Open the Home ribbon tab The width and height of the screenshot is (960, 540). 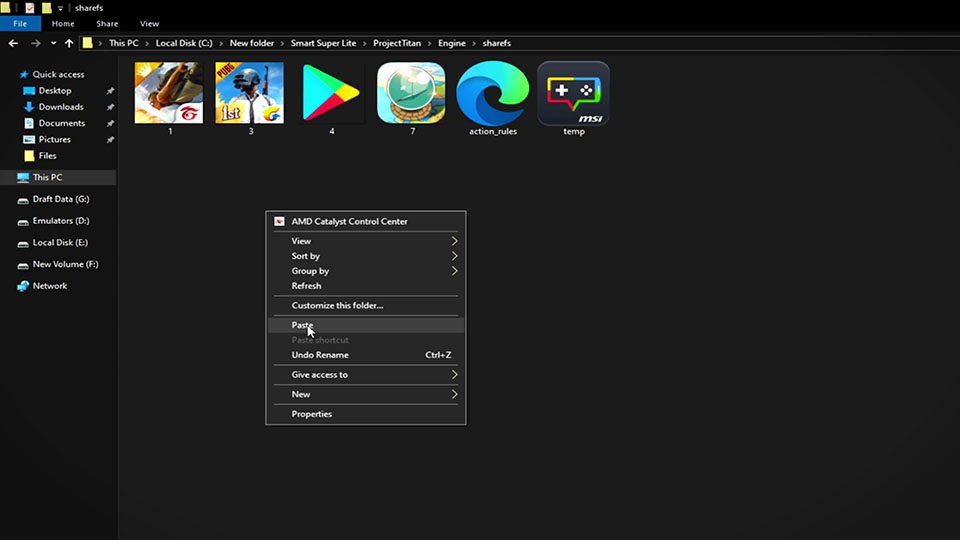pyautogui.click(x=63, y=23)
